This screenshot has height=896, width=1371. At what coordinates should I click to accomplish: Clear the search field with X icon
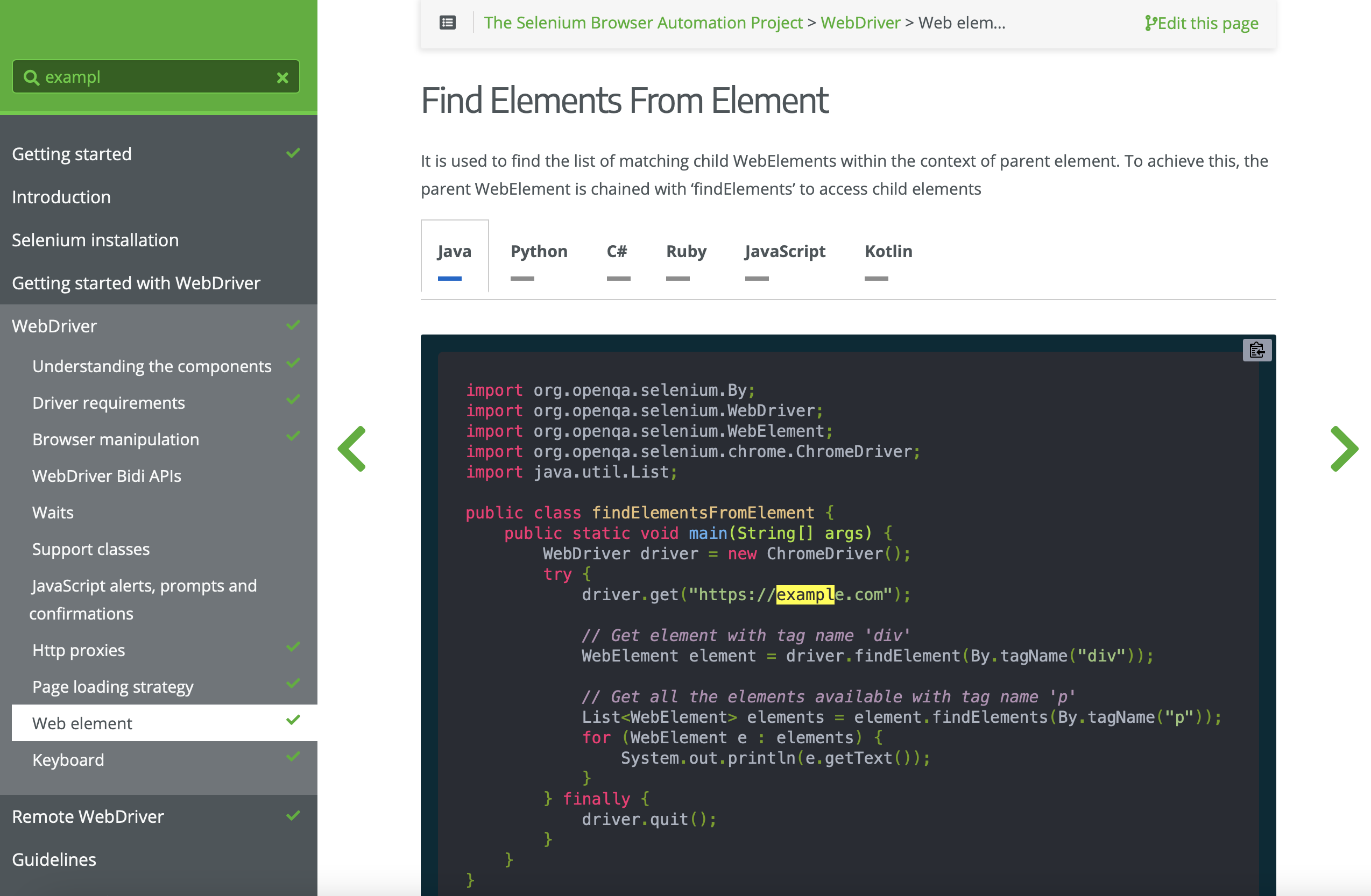pos(282,77)
